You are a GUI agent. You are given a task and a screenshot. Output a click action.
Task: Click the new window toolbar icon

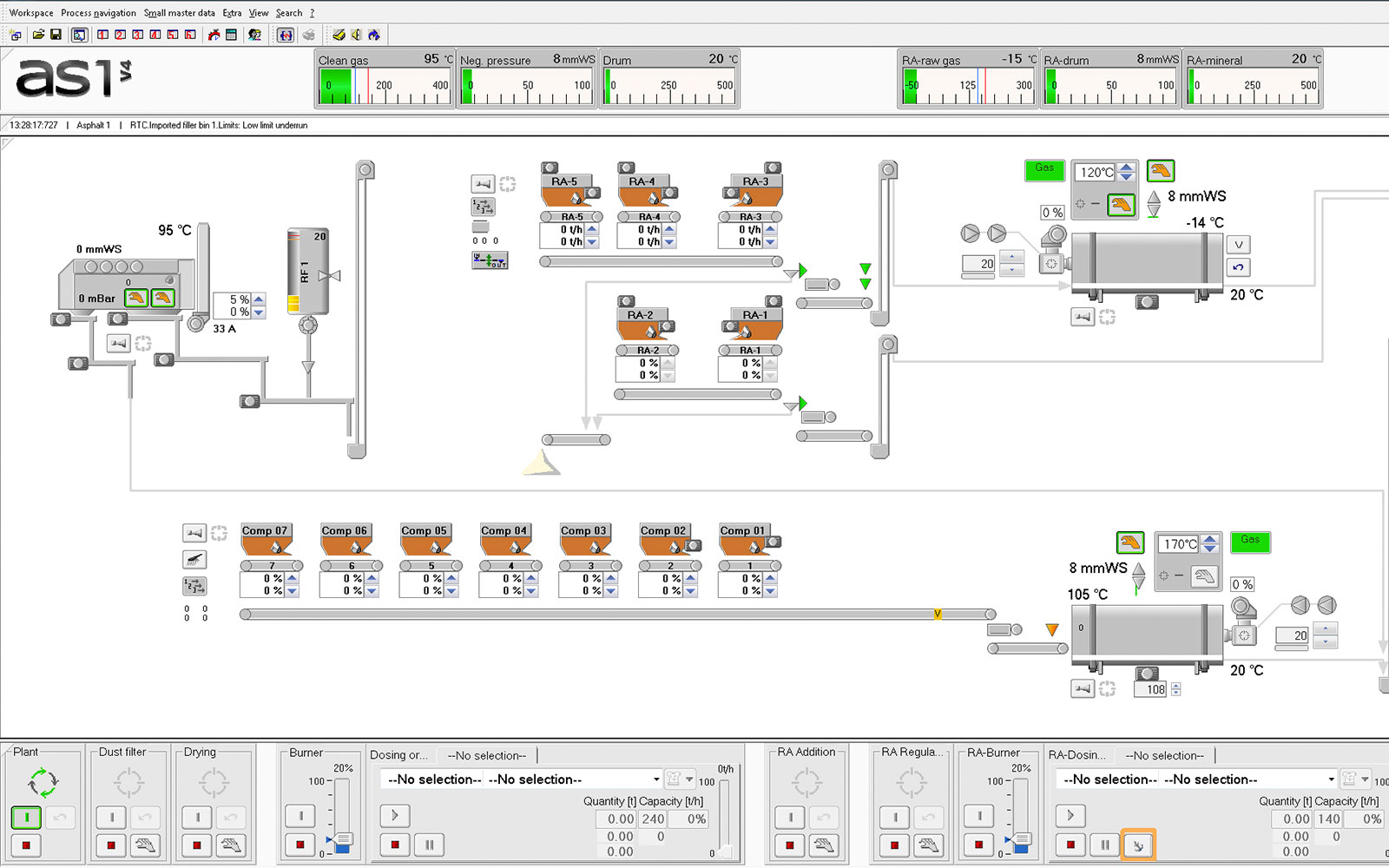pyautogui.click(x=16, y=35)
